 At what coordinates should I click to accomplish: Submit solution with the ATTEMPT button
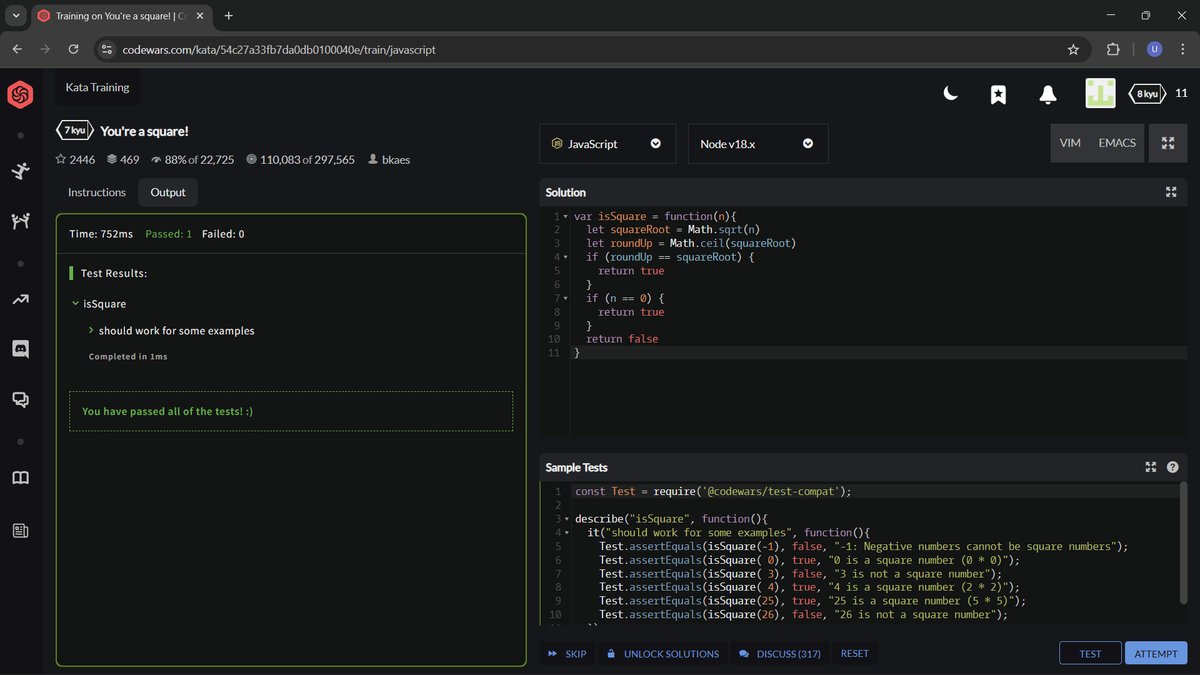coord(1155,652)
